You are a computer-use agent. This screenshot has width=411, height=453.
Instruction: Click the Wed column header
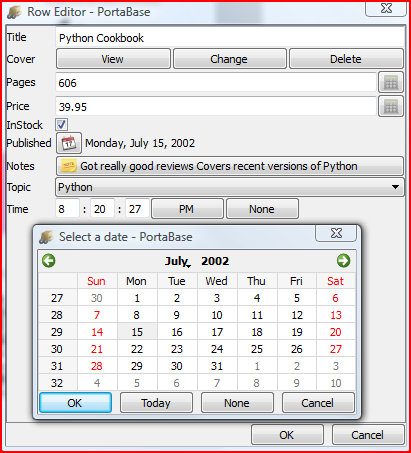point(217,281)
